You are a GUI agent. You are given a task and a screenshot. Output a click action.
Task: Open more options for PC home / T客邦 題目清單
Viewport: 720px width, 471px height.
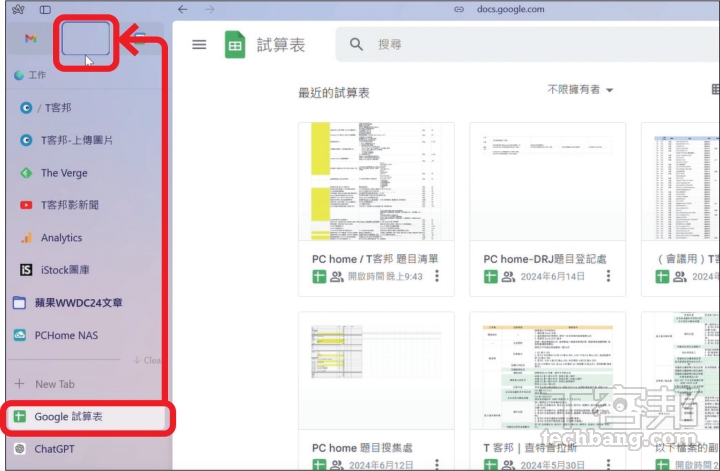point(437,276)
